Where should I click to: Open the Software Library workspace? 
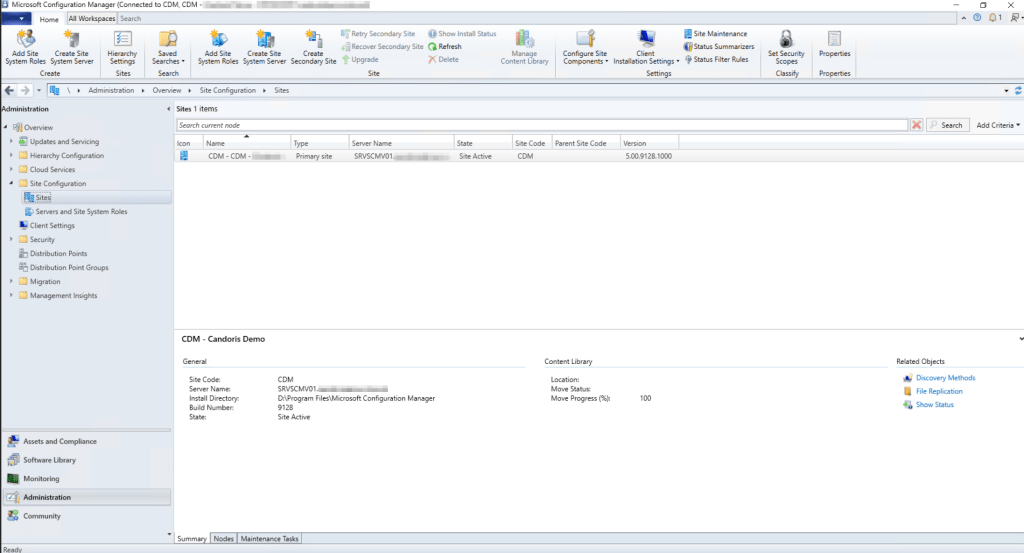50,460
